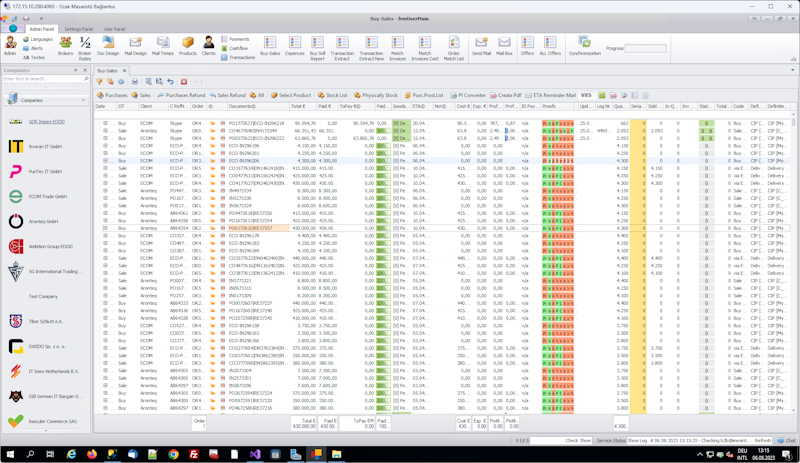Expand the PO0172610|RE37257 row details
Image resolution: width=800 pixels, height=463 pixels.
coord(106,228)
